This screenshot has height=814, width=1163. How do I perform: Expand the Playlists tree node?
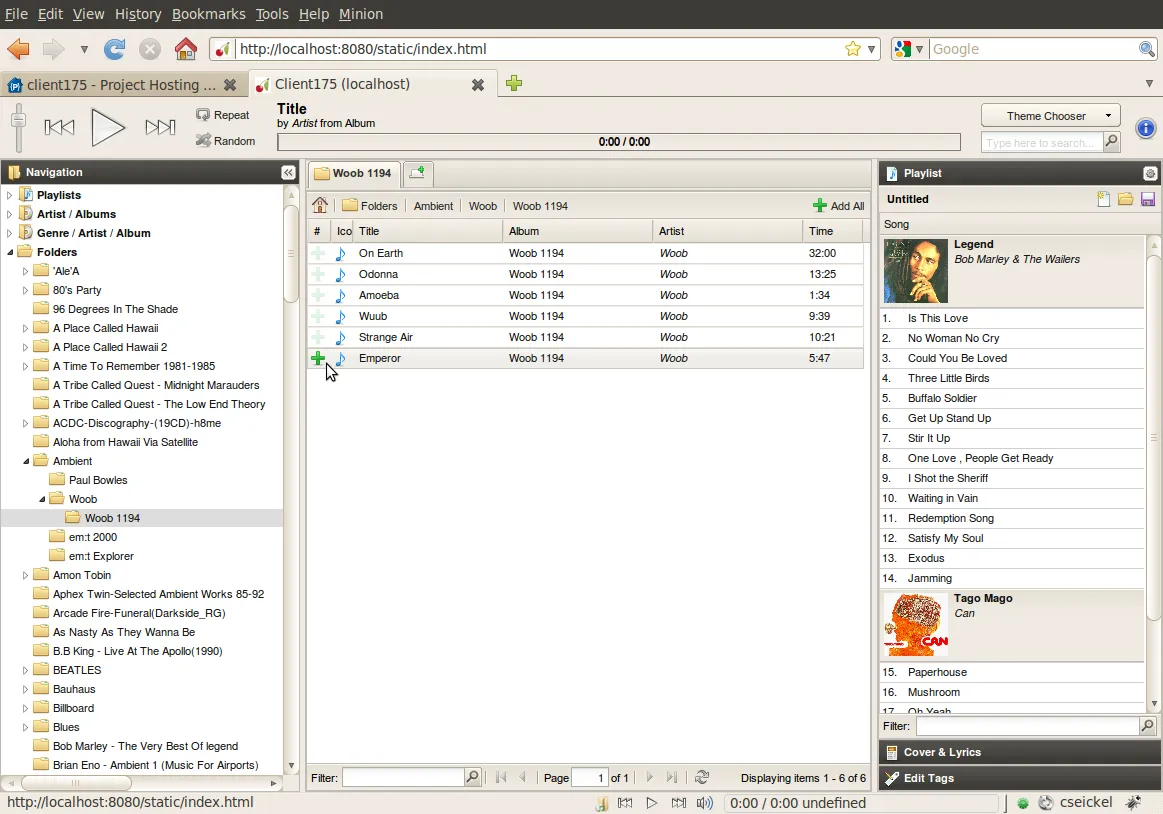coord(10,195)
